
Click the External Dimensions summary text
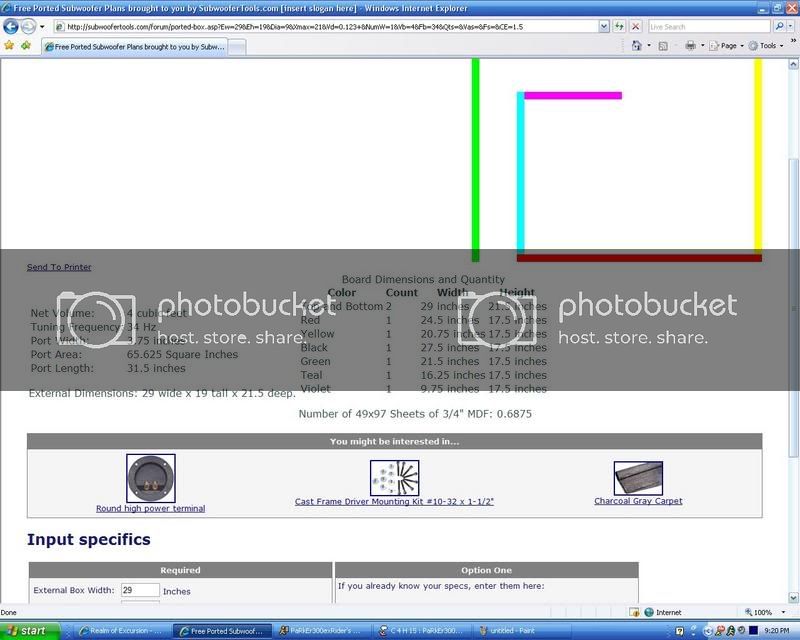162,393
